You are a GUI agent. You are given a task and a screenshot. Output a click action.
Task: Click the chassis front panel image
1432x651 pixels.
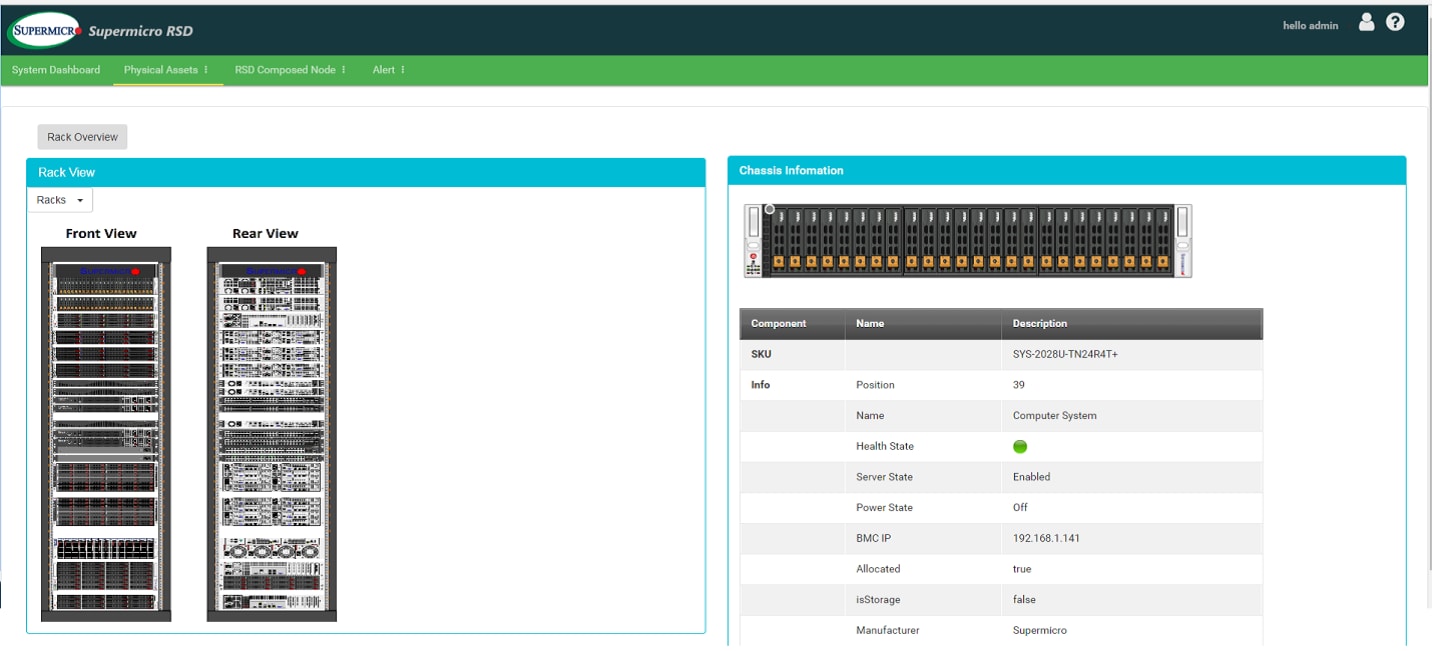tap(967, 241)
